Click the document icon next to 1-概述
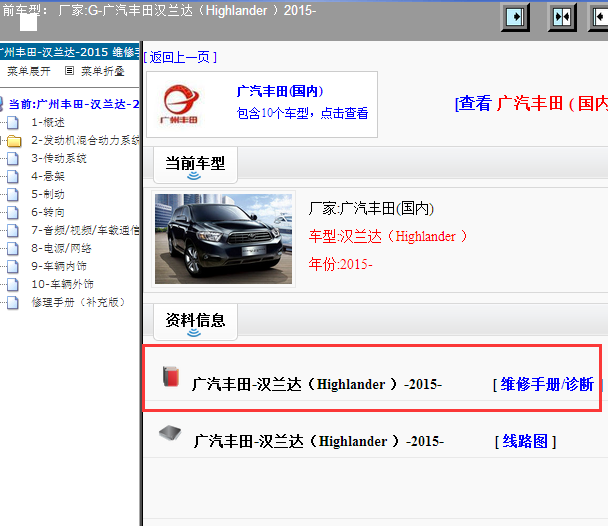The image size is (608, 526). [13, 123]
